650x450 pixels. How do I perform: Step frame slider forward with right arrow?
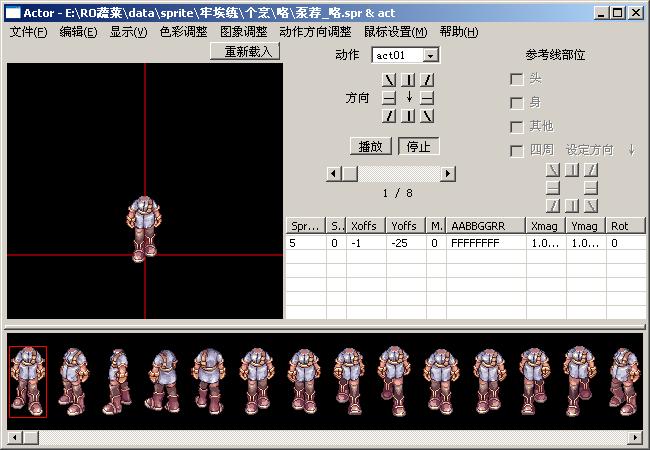coord(448,174)
